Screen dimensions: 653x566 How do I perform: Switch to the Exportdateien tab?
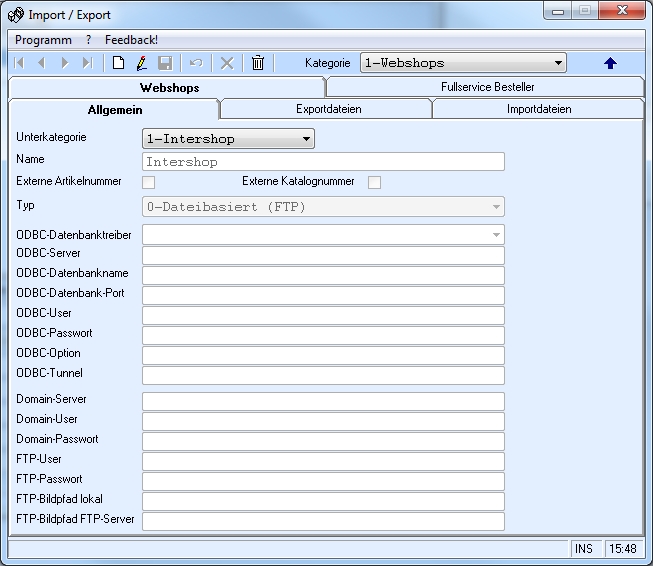(328, 109)
